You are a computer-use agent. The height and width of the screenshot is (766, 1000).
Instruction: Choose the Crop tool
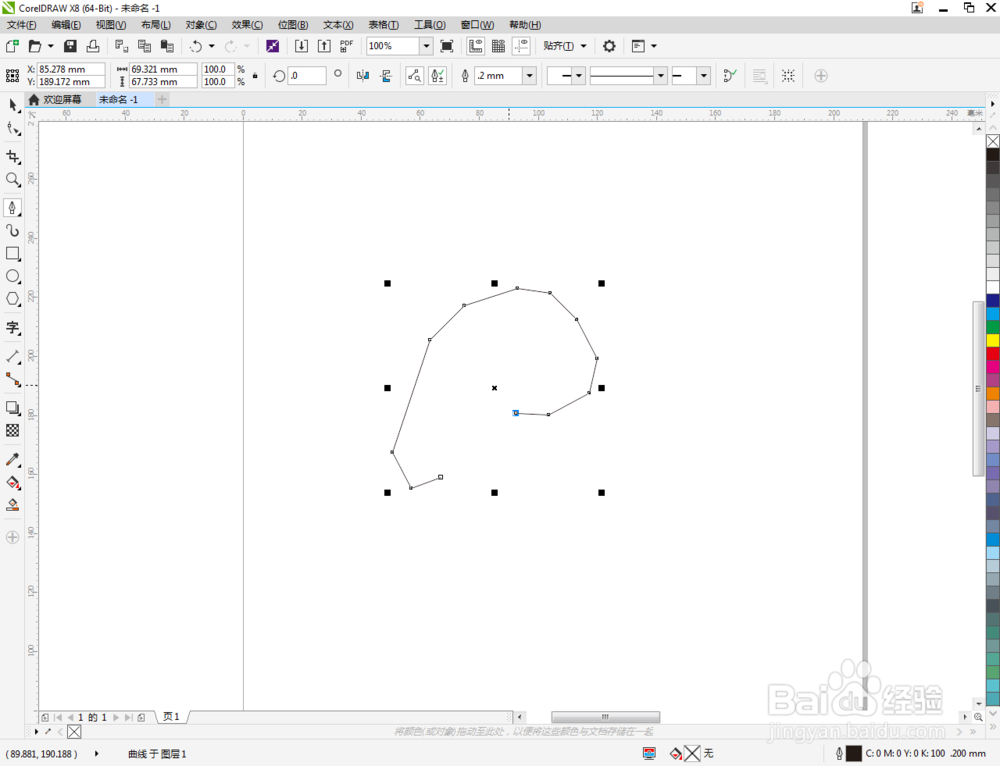pyautogui.click(x=13, y=157)
